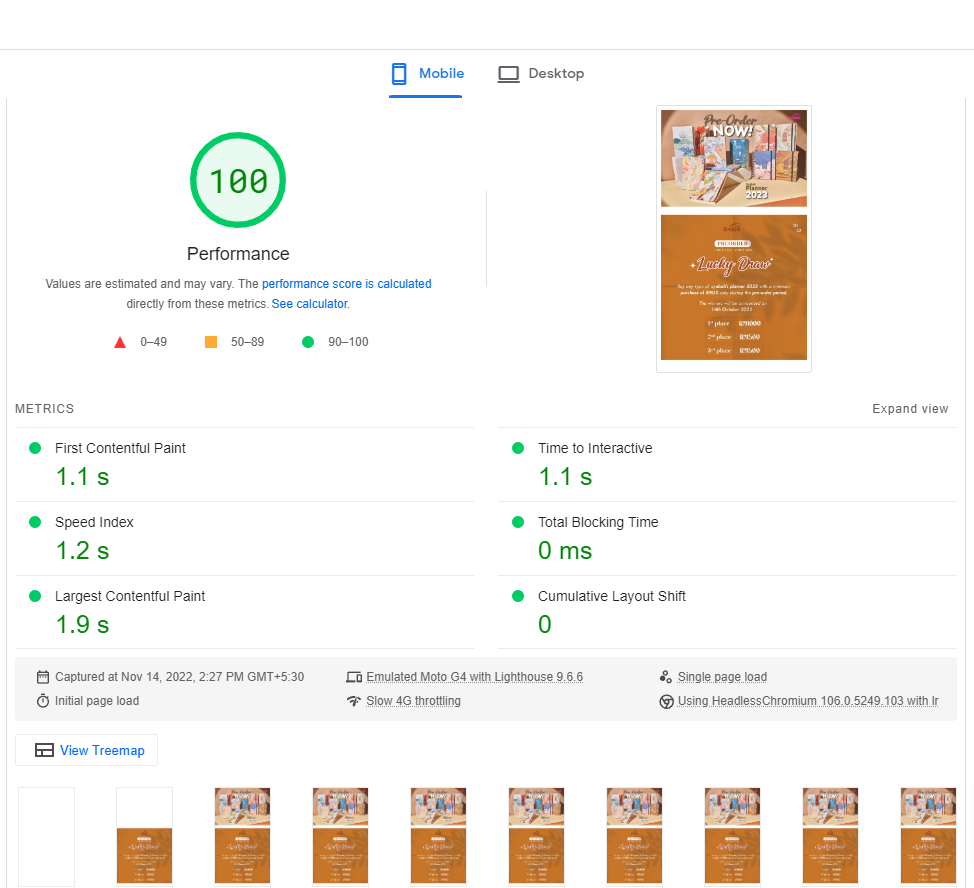Expand the metrics view
974x888 pixels.
coord(909,409)
